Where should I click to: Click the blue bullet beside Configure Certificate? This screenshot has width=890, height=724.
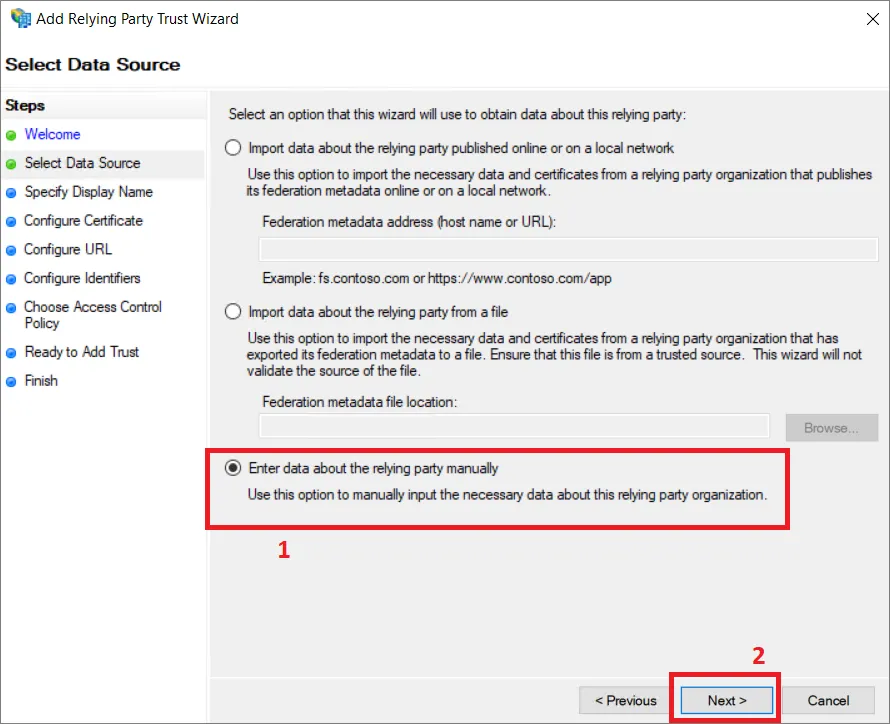point(11,222)
